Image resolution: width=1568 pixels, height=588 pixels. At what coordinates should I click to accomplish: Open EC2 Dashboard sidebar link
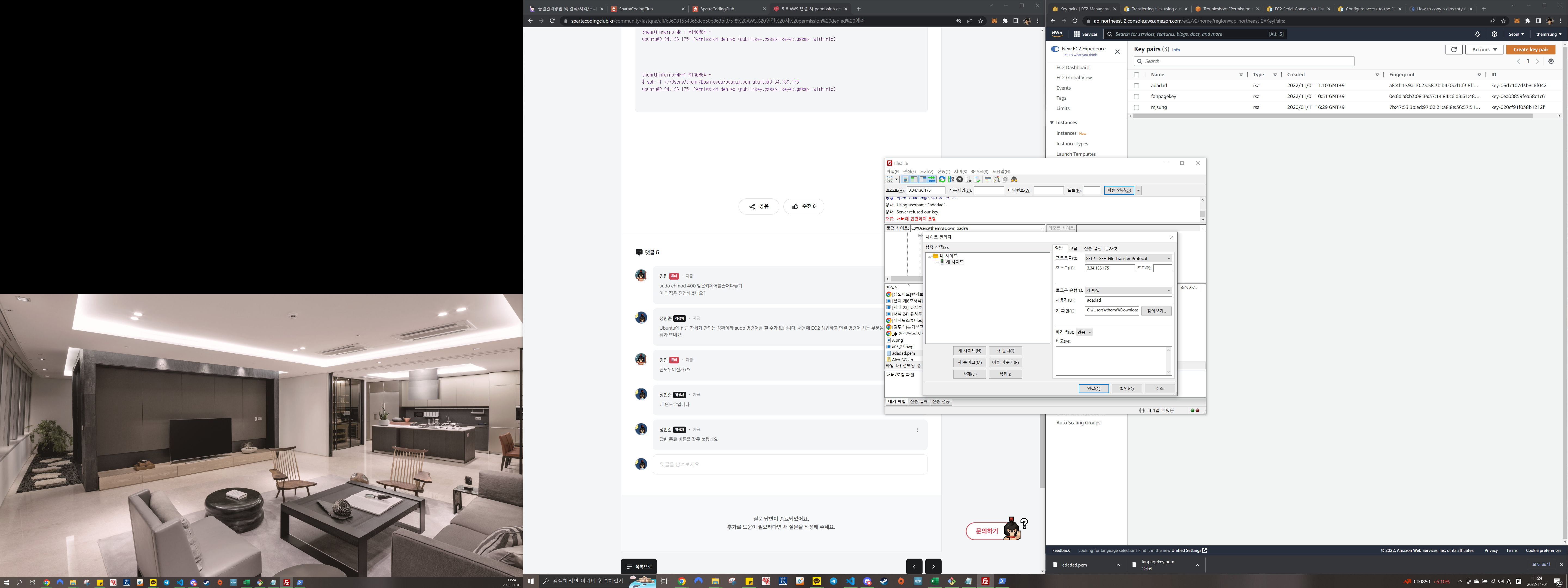1073,68
